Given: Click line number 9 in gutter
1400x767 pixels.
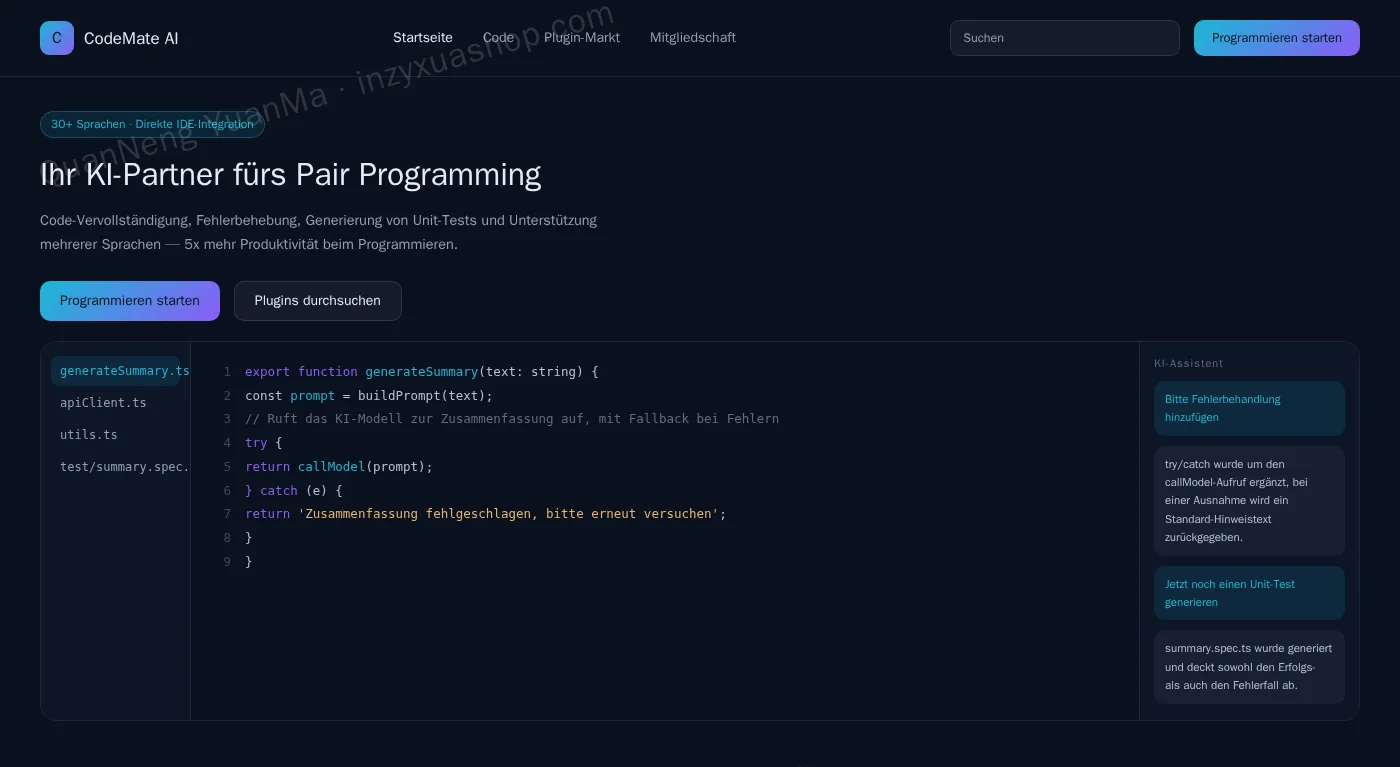Looking at the screenshot, I should (x=227, y=562).
